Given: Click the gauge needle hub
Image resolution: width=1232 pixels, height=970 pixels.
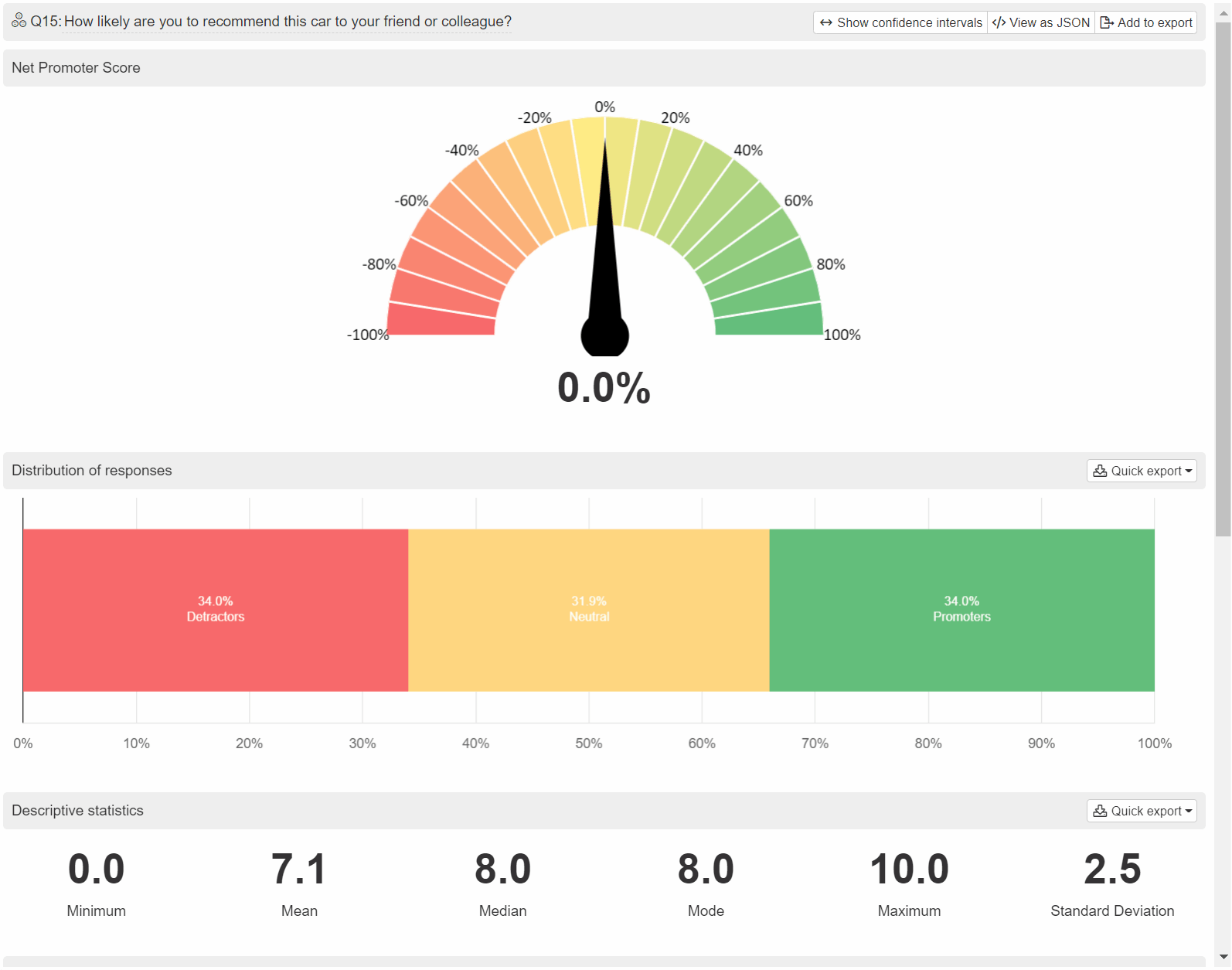Looking at the screenshot, I should [x=604, y=336].
